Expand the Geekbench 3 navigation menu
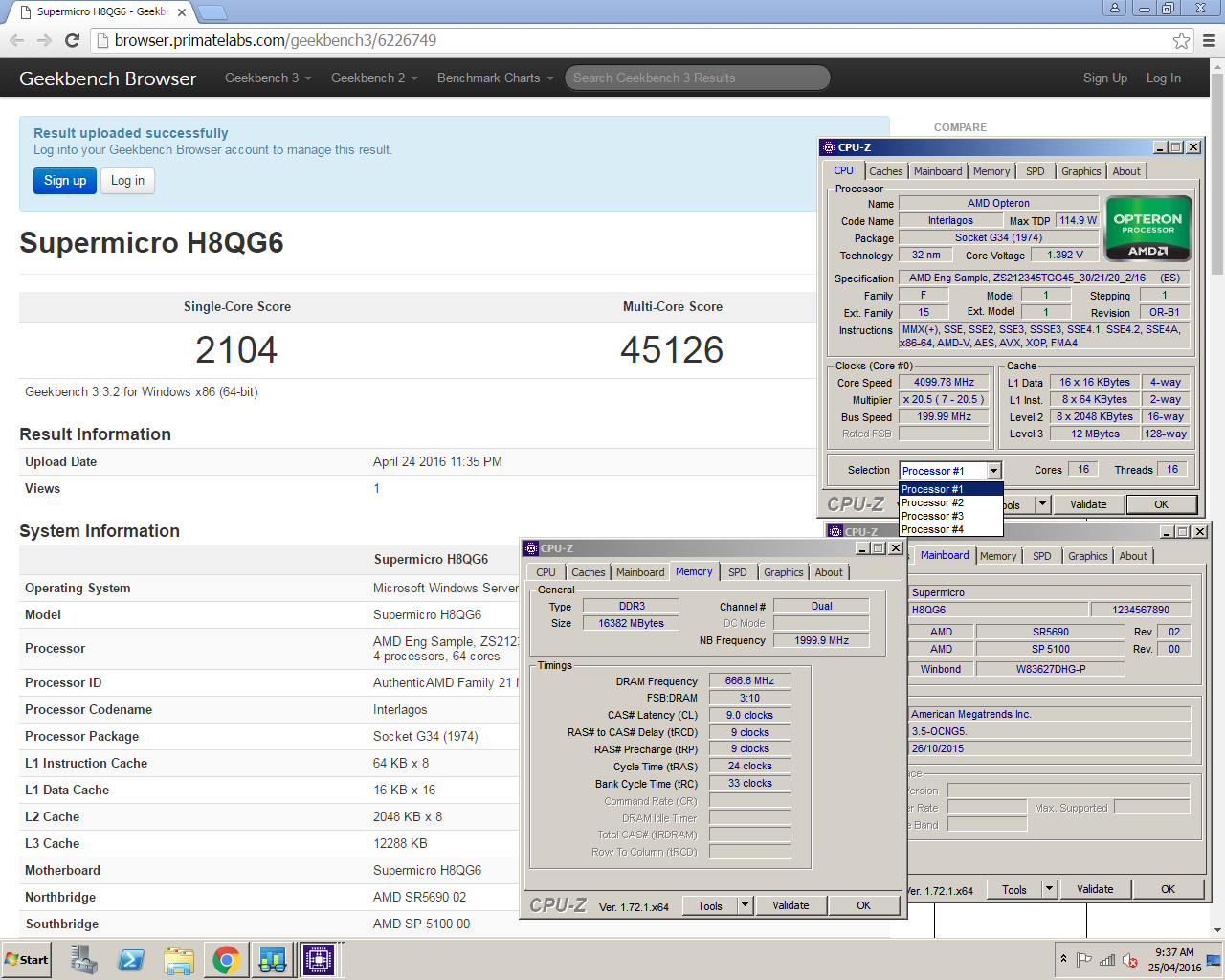 [268, 78]
